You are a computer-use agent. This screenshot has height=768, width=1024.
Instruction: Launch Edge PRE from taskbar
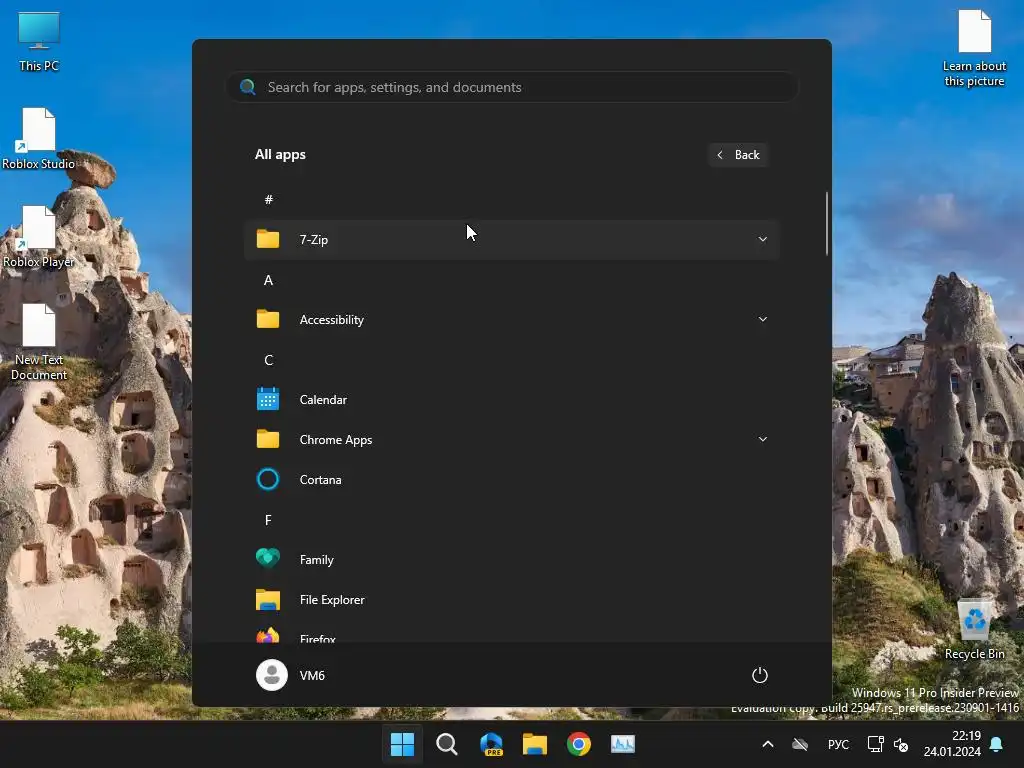point(491,744)
